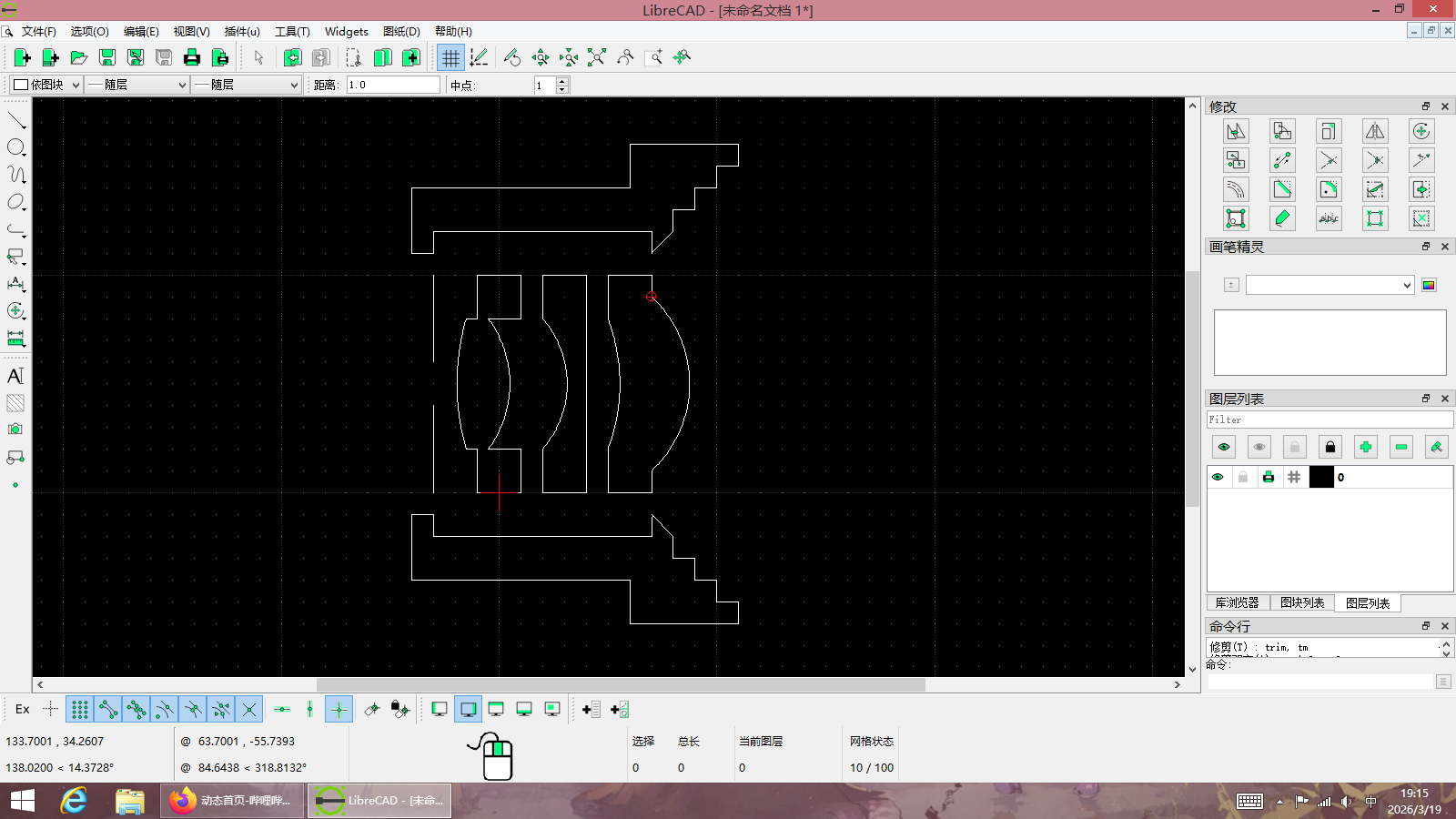Click the Add layer green plus icon
The image size is (1456, 819).
[x=1366, y=447]
